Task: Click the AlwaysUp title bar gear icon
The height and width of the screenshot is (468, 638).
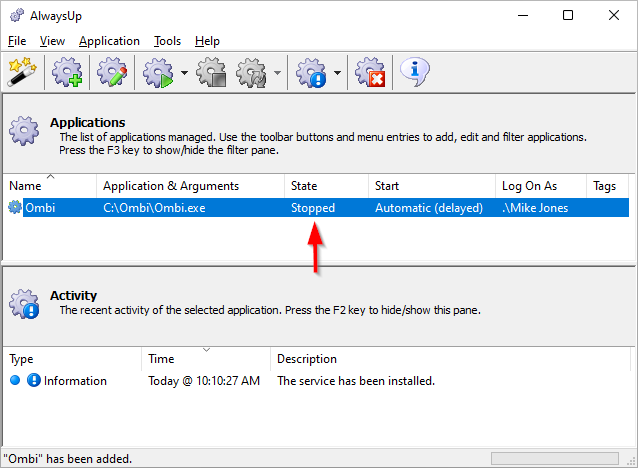Action: [x=17, y=16]
